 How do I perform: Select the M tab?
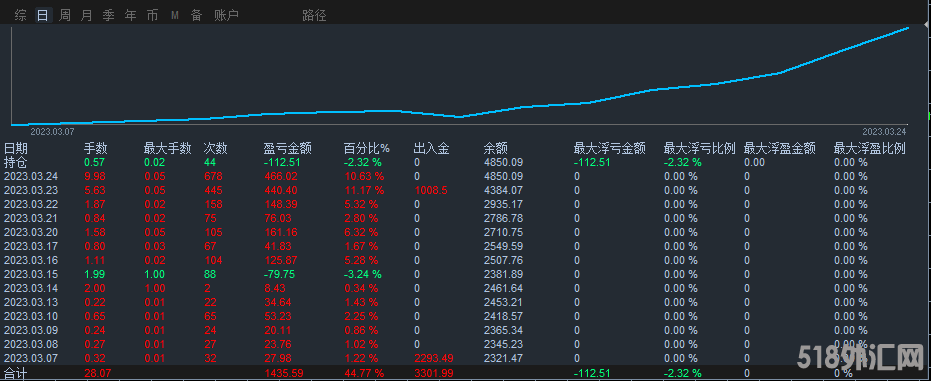click(175, 15)
